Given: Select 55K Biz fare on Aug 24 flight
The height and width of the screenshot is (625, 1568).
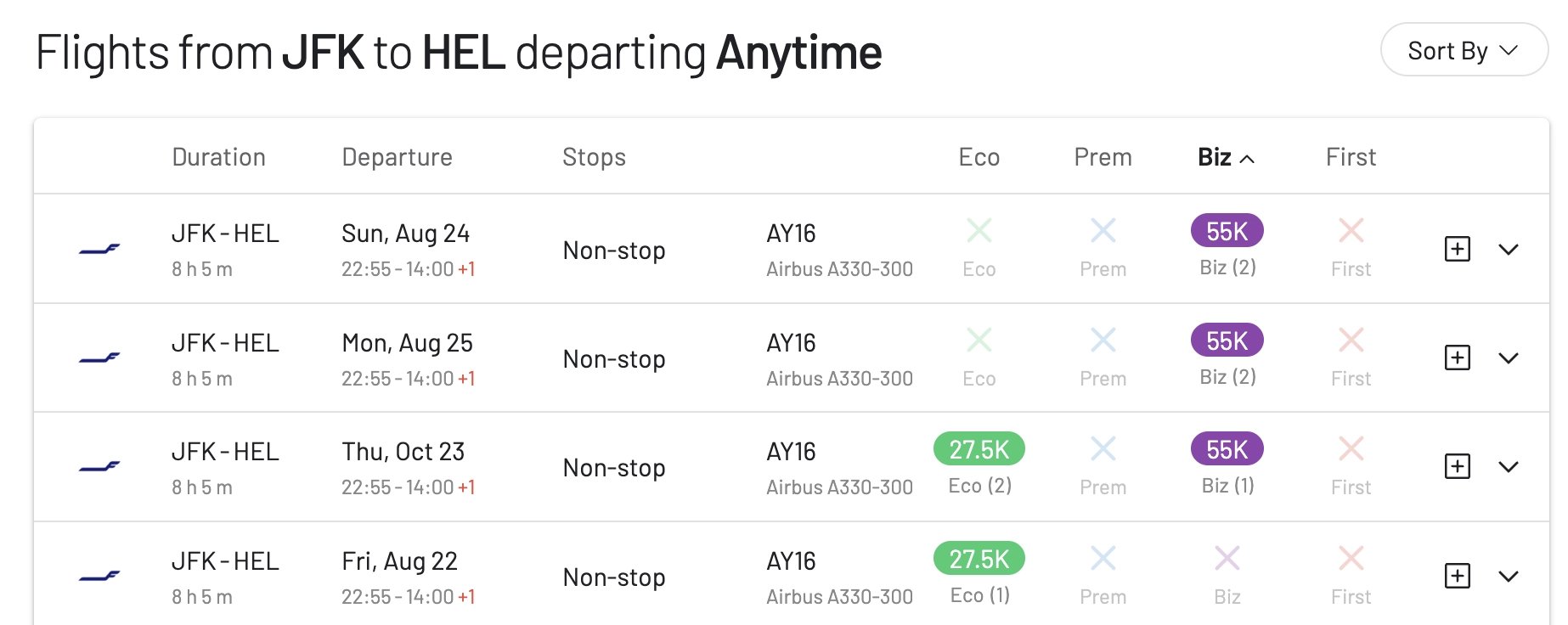Looking at the screenshot, I should coord(1227,230).
